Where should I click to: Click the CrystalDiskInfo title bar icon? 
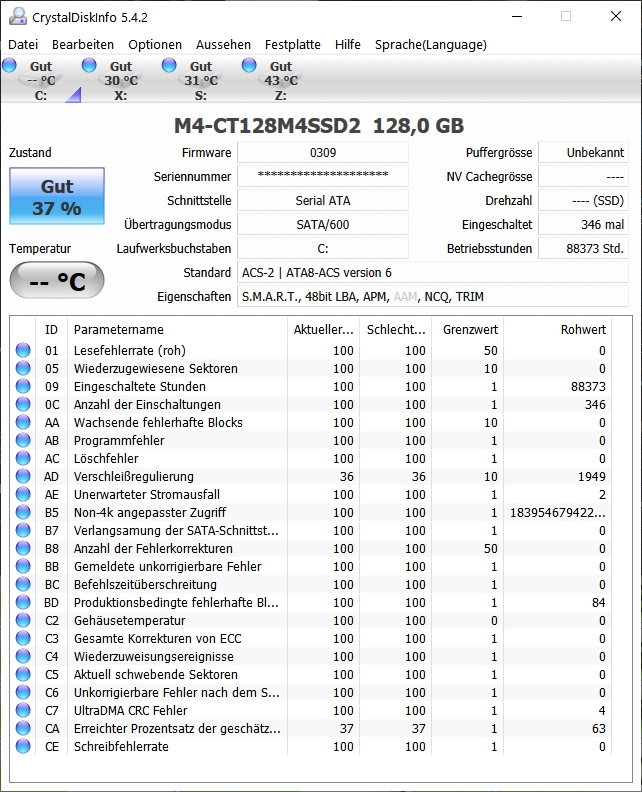tap(18, 17)
